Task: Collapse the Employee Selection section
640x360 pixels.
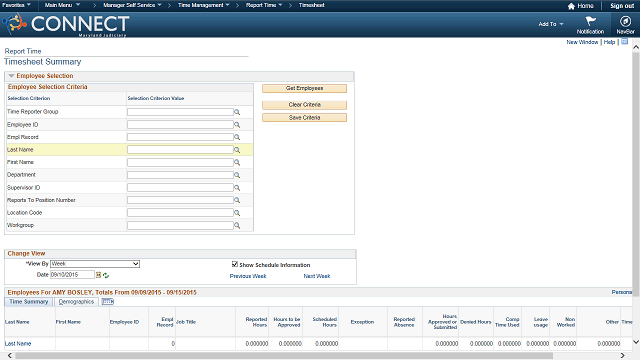Action: [x=11, y=76]
